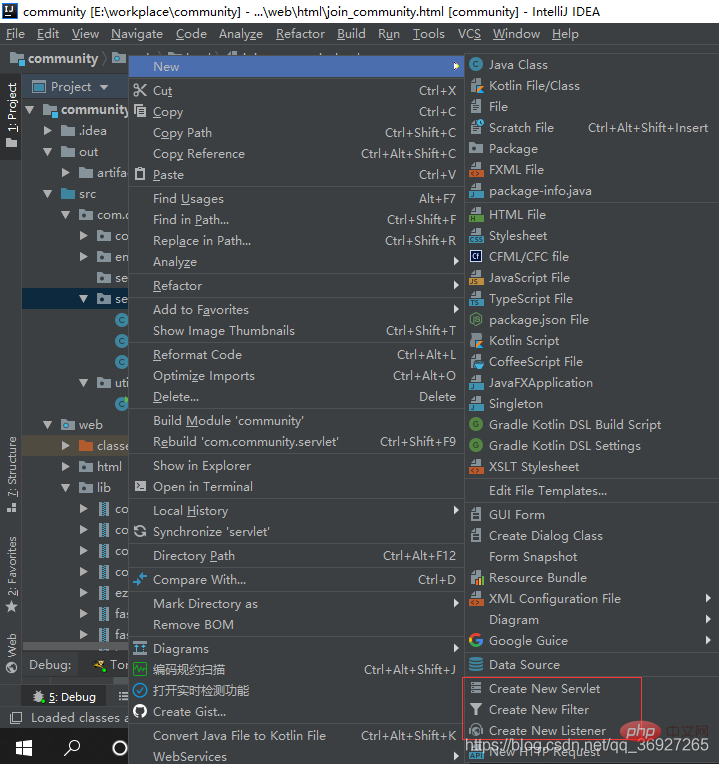Click the Create New Filter funnel icon
This screenshot has height=764, width=719.
point(476,709)
